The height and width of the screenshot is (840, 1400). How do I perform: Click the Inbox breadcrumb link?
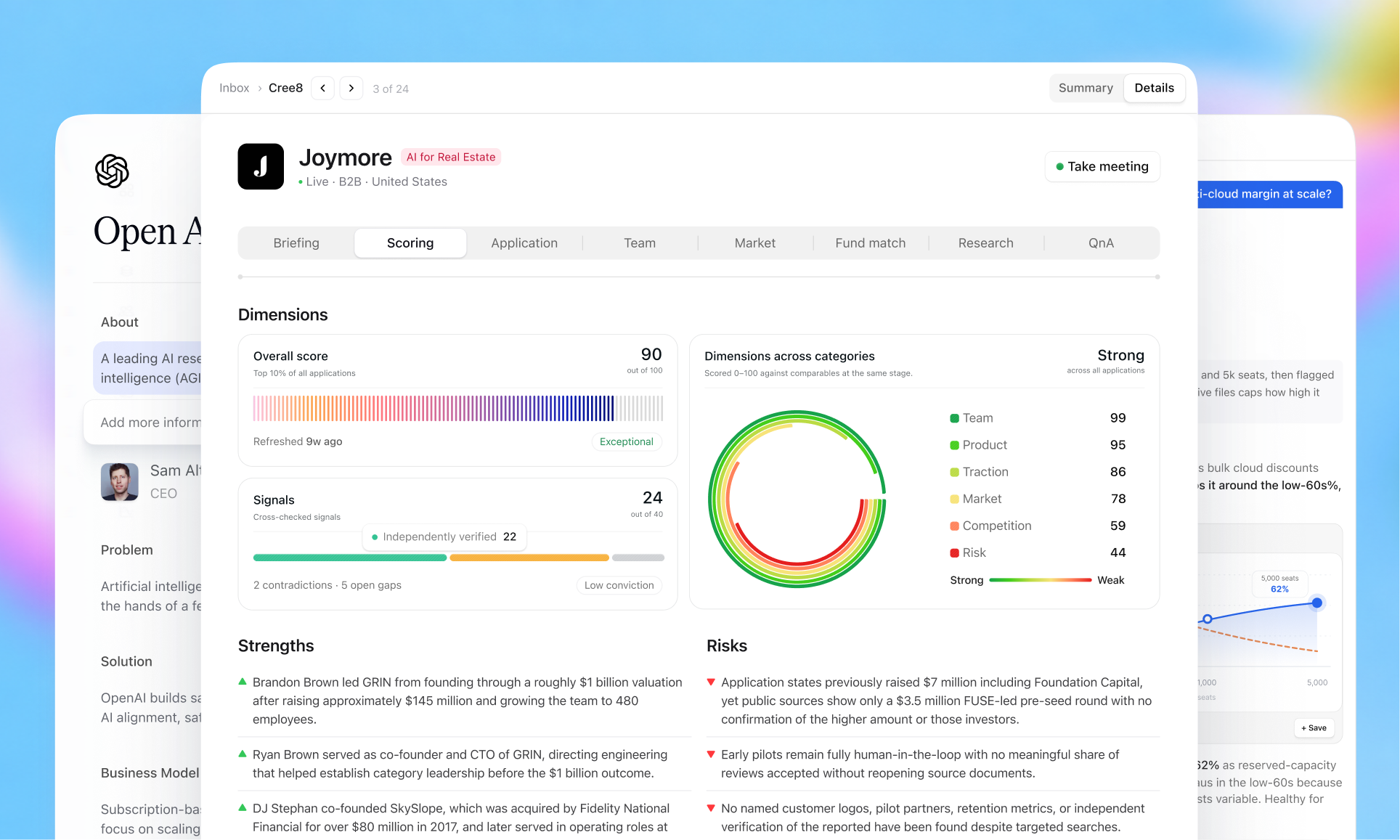coord(234,88)
